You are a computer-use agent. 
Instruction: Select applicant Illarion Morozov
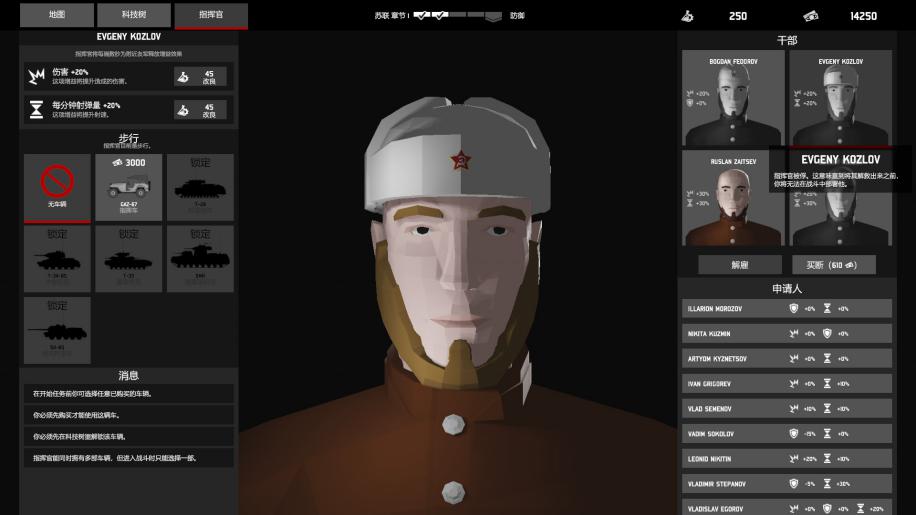787,308
